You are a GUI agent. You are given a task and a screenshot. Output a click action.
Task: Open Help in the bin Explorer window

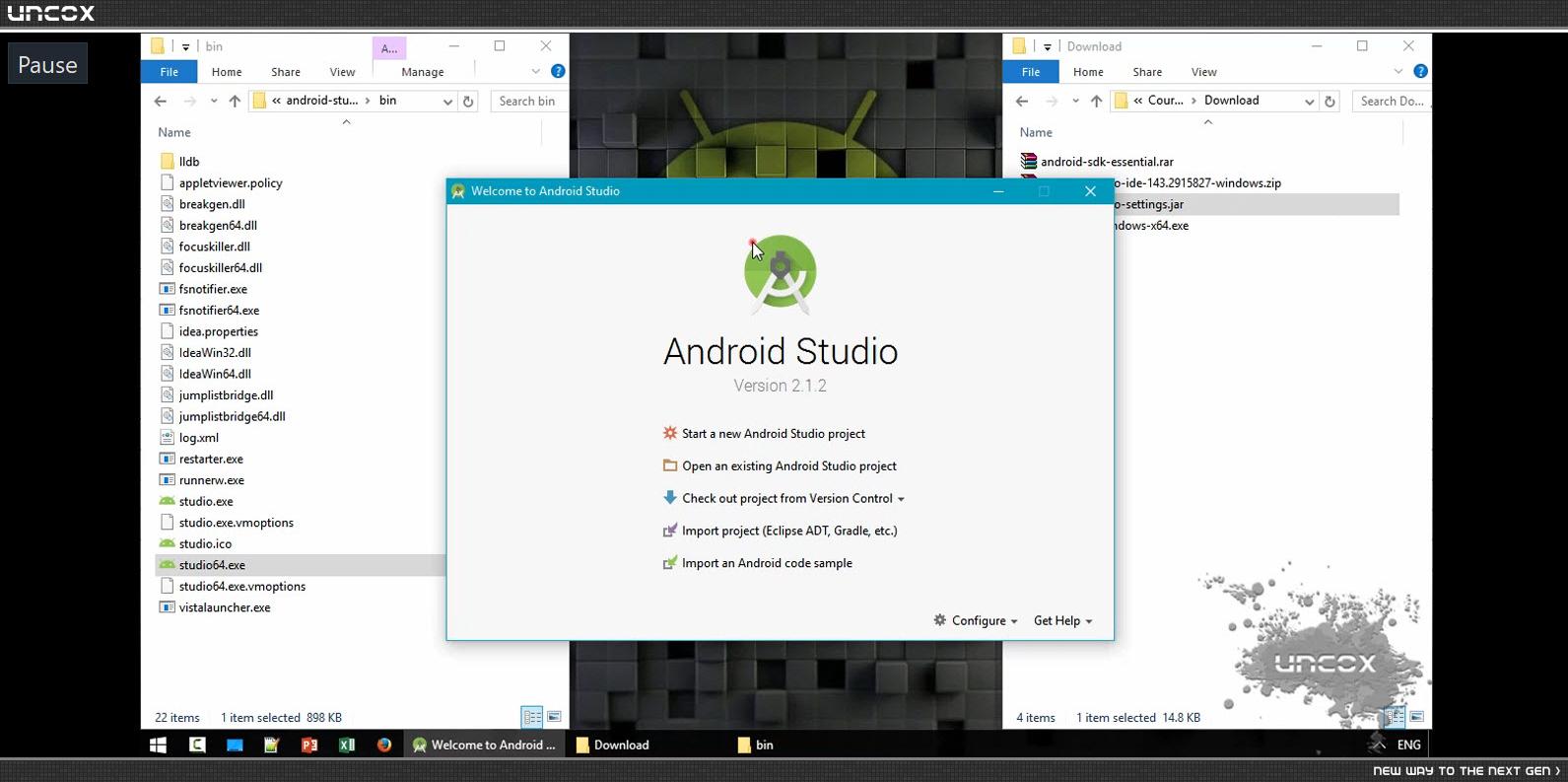coord(558,71)
